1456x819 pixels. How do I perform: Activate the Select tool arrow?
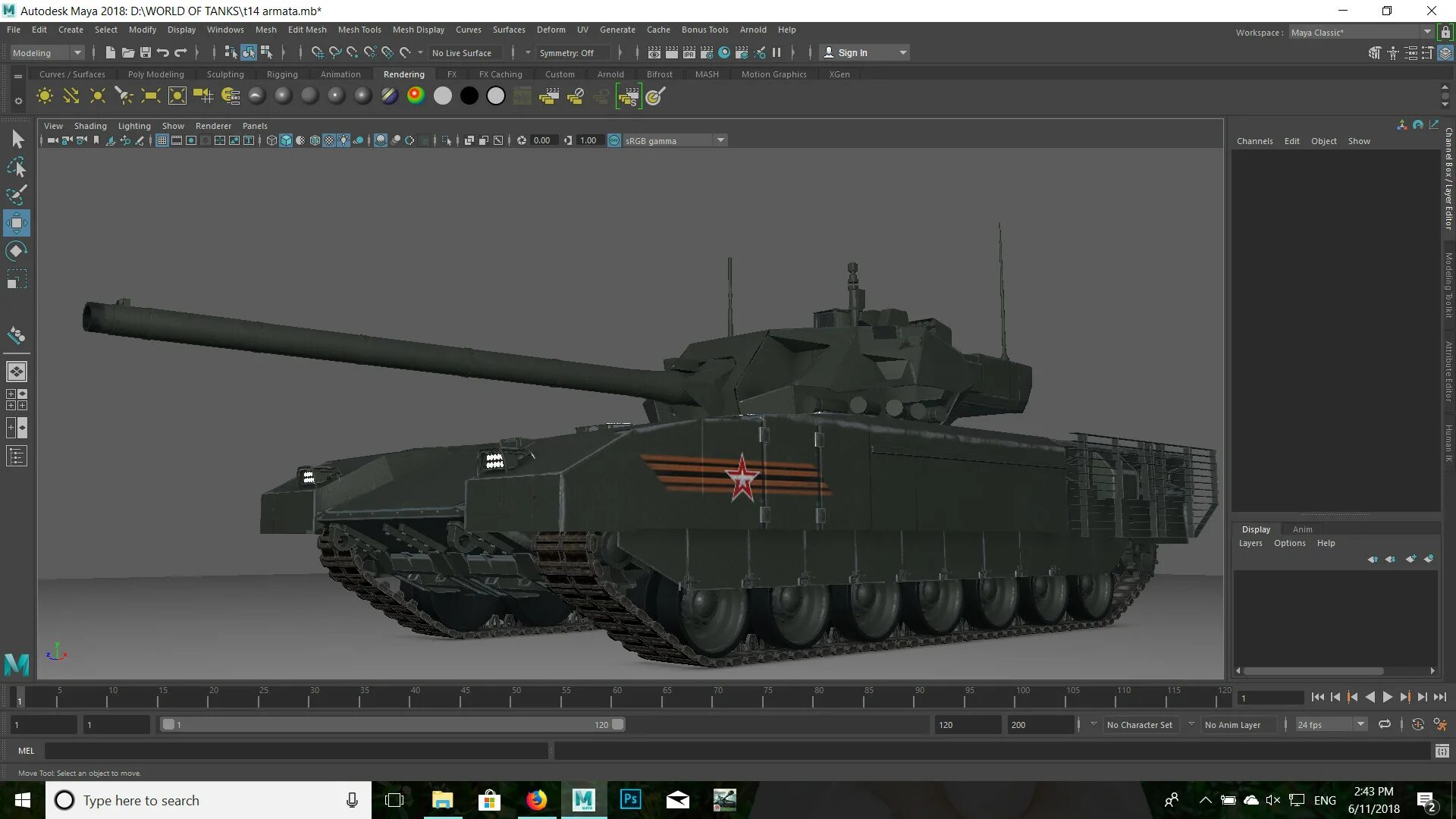pos(17,139)
